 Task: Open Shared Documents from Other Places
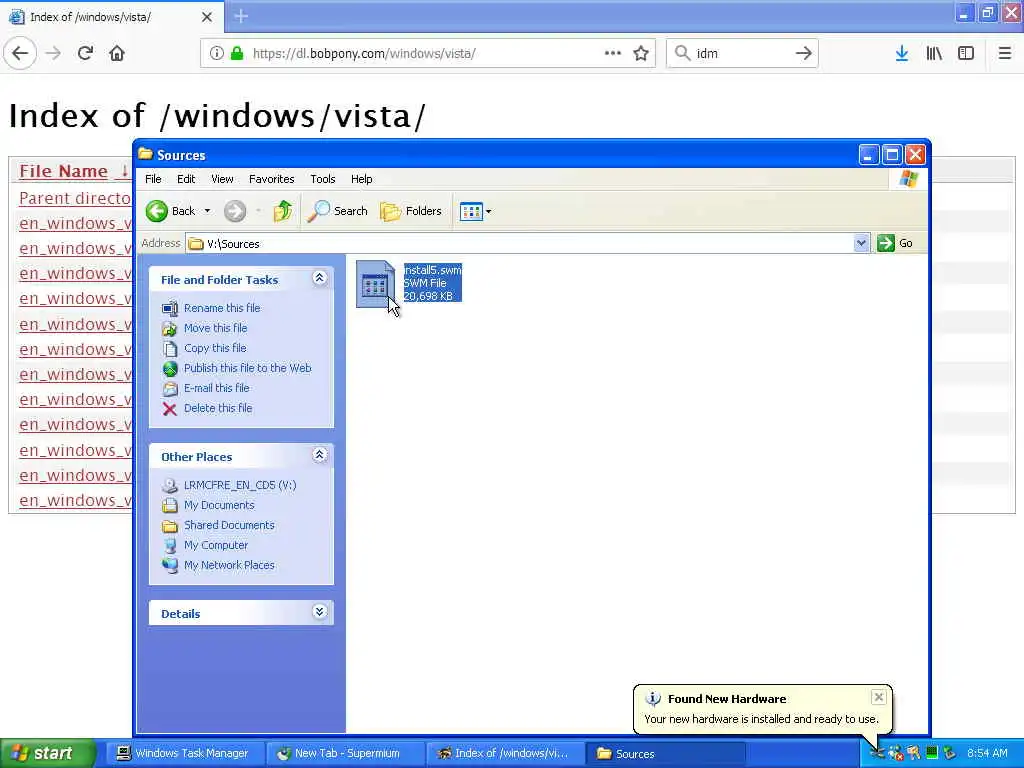coord(229,525)
